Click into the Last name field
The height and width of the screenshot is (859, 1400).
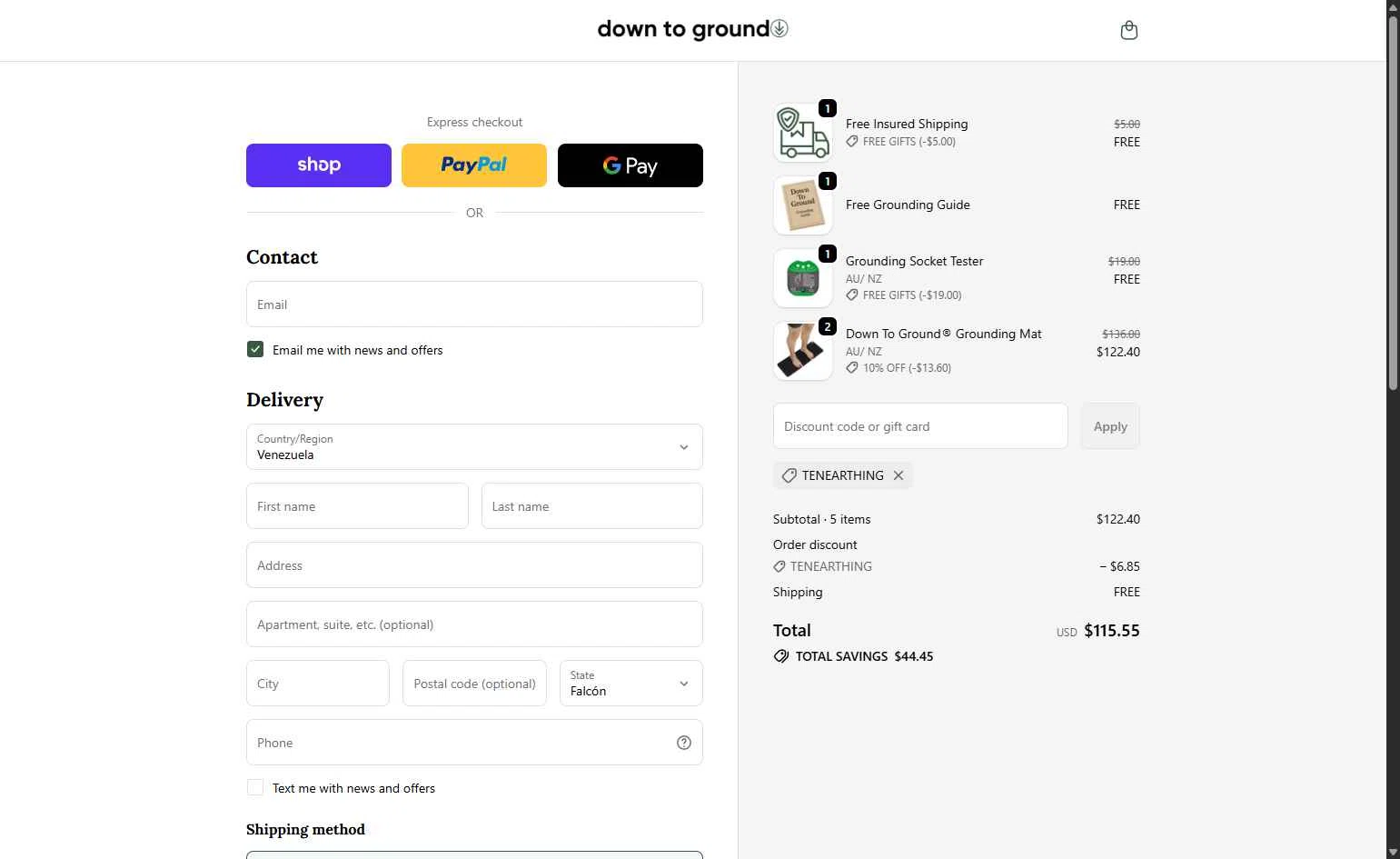(x=592, y=505)
